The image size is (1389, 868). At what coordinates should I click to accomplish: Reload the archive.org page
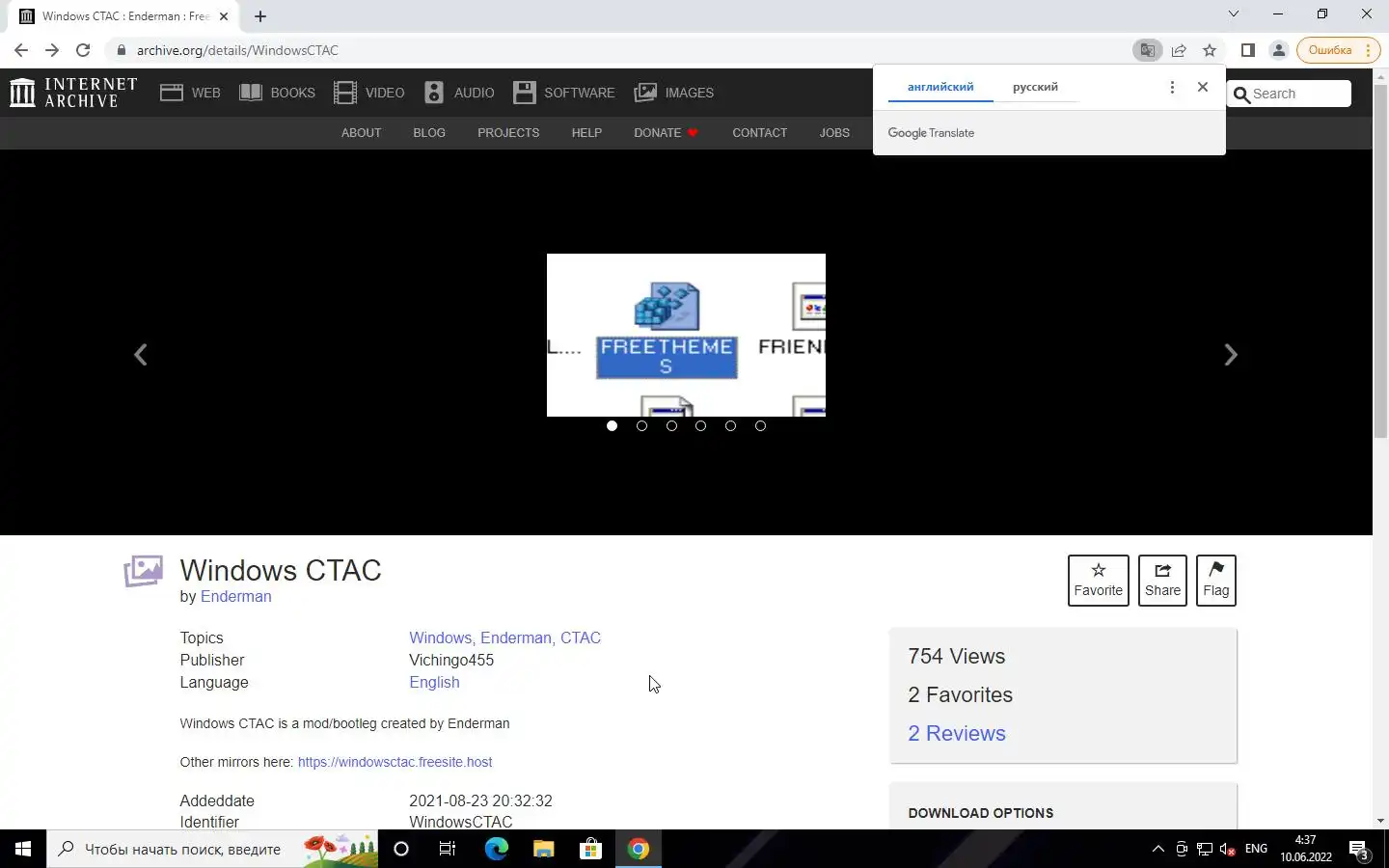pos(83,50)
